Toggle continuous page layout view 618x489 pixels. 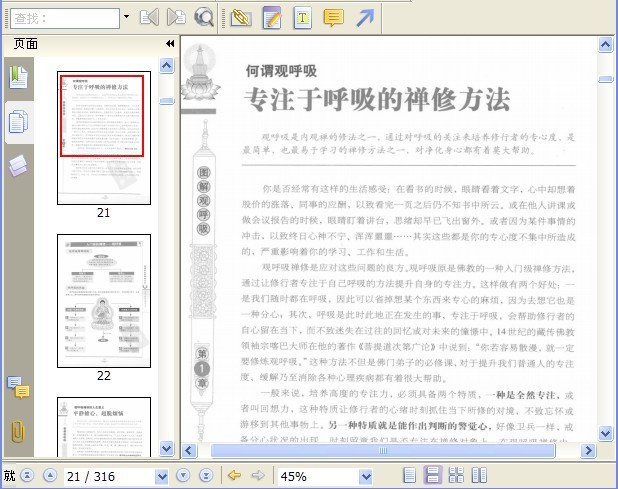pos(433,475)
